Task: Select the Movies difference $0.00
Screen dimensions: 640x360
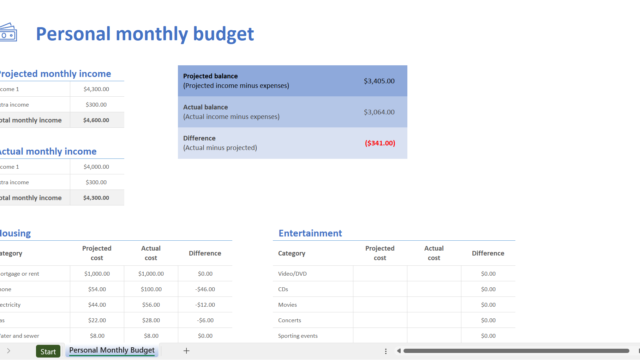Action: pos(488,304)
